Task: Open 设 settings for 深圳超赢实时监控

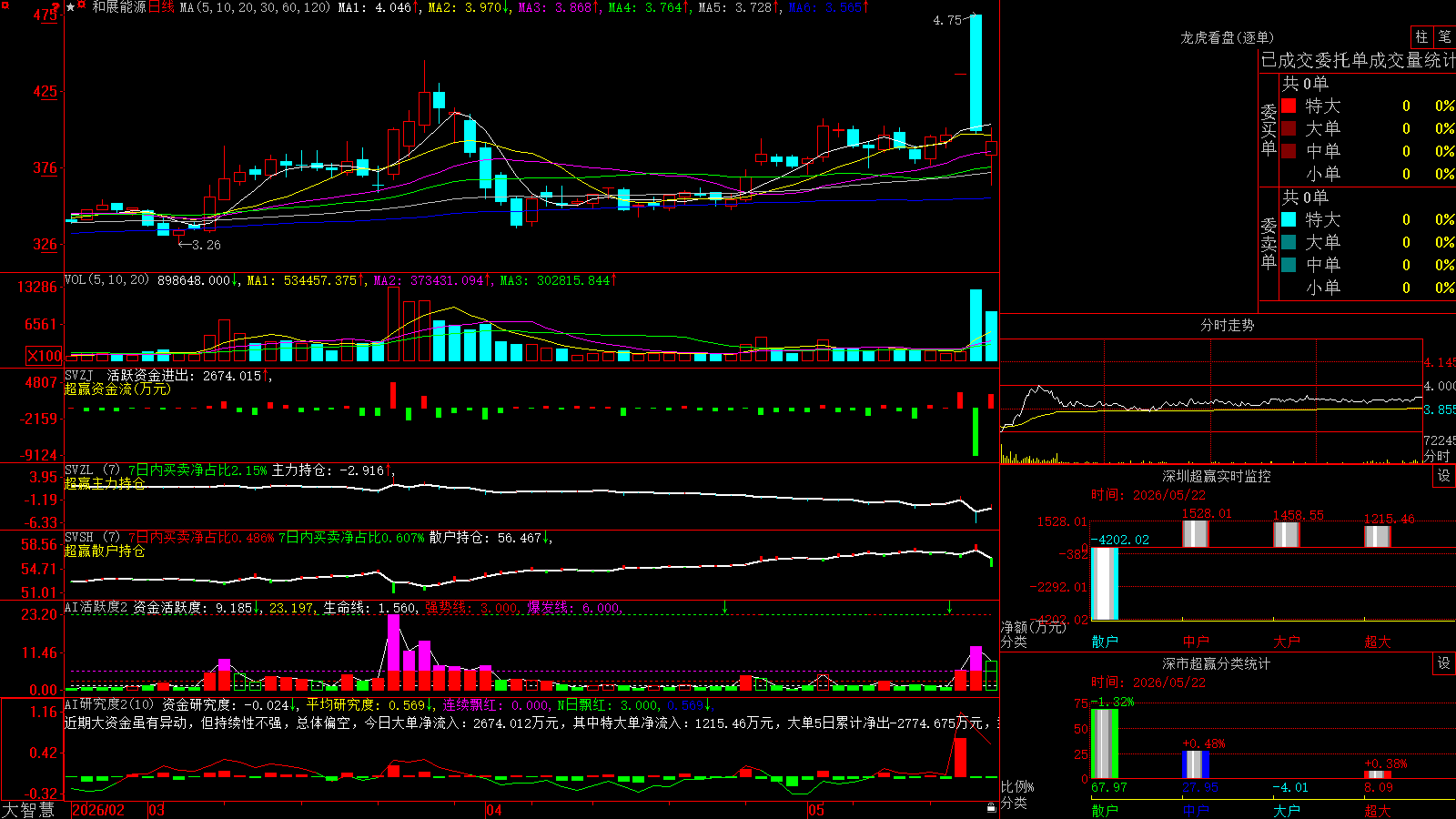Action: [1444, 476]
